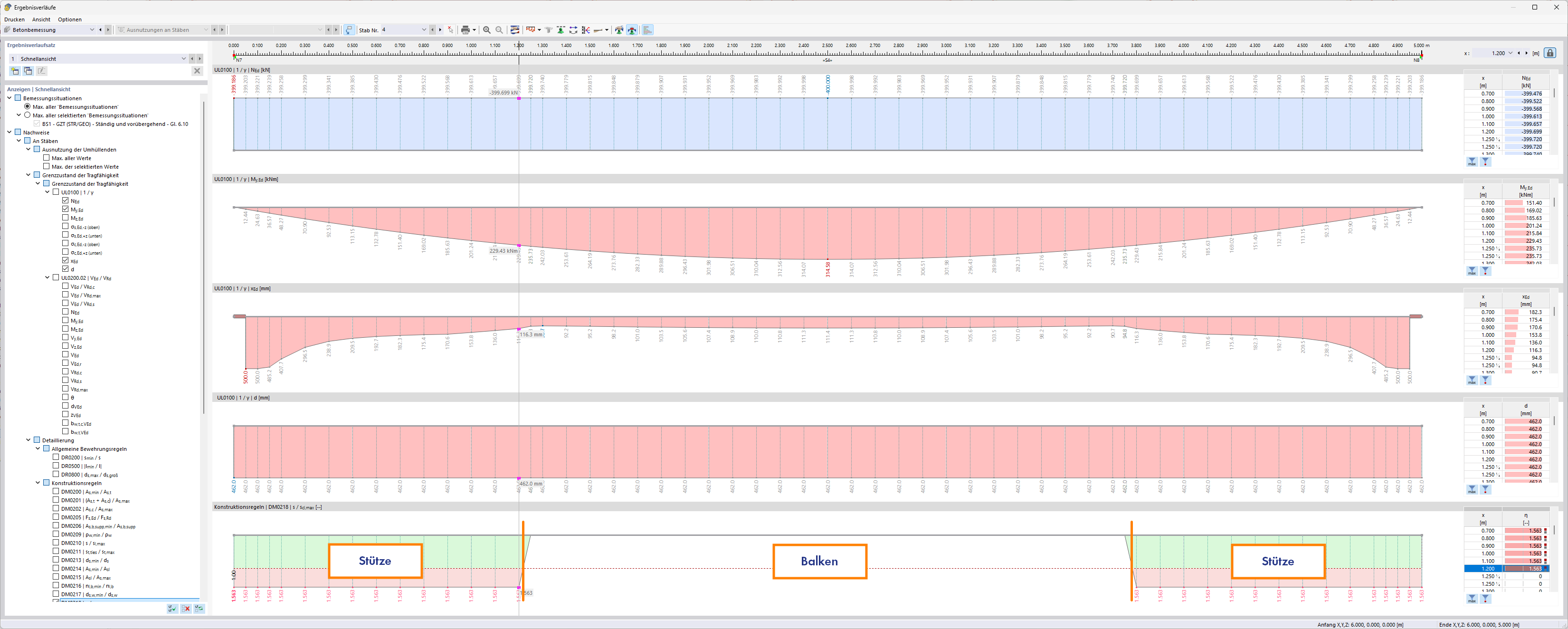Open the Ansicht menu
Screen dimensions: 1568x629
pyautogui.click(x=41, y=19)
